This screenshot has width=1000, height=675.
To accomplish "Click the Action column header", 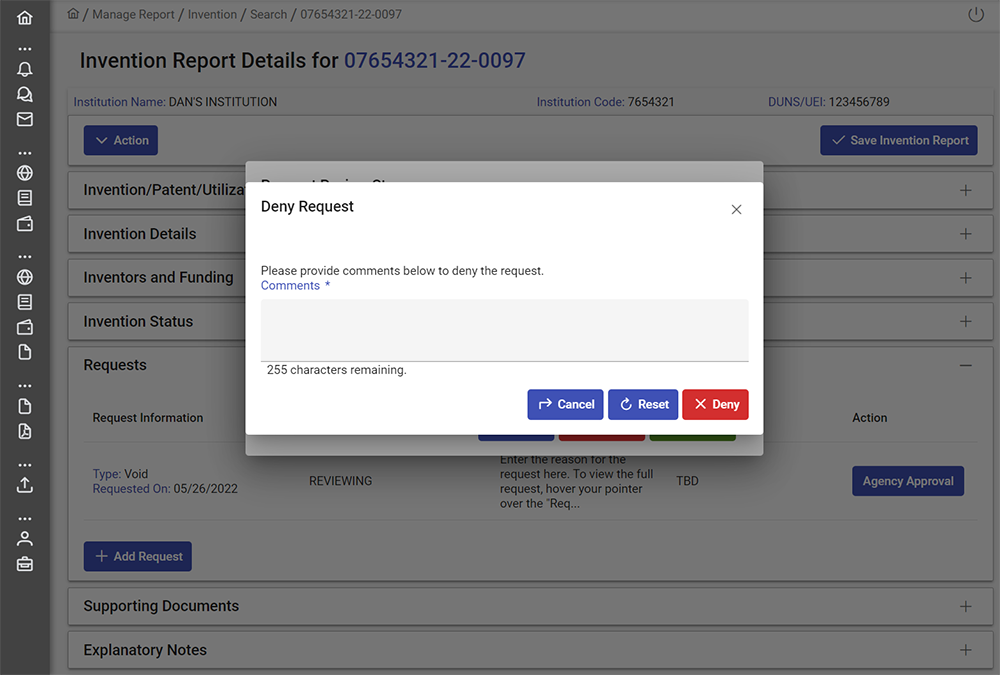I will point(869,418).
